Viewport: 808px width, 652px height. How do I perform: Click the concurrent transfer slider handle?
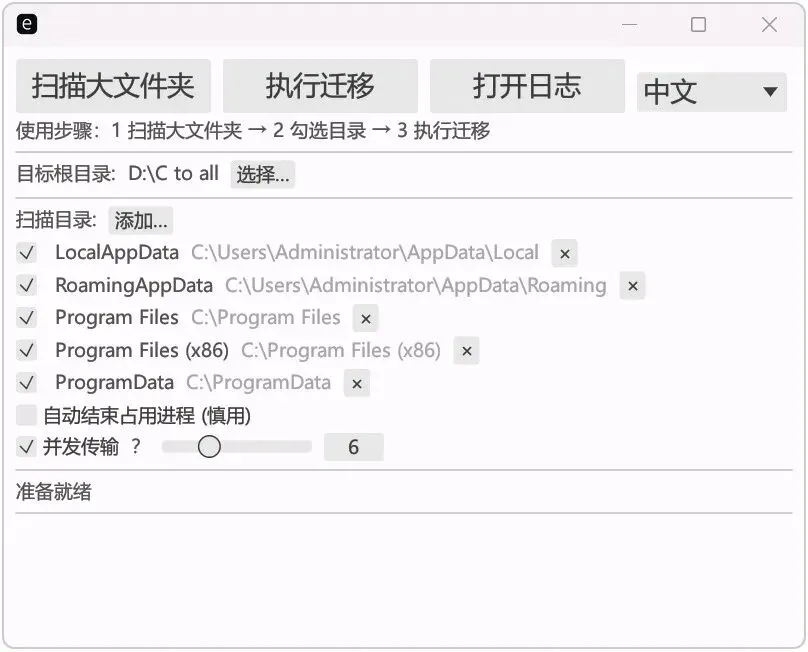209,446
